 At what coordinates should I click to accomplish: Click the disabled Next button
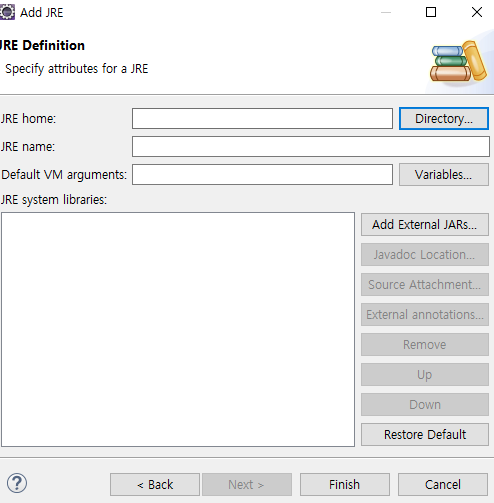247,484
